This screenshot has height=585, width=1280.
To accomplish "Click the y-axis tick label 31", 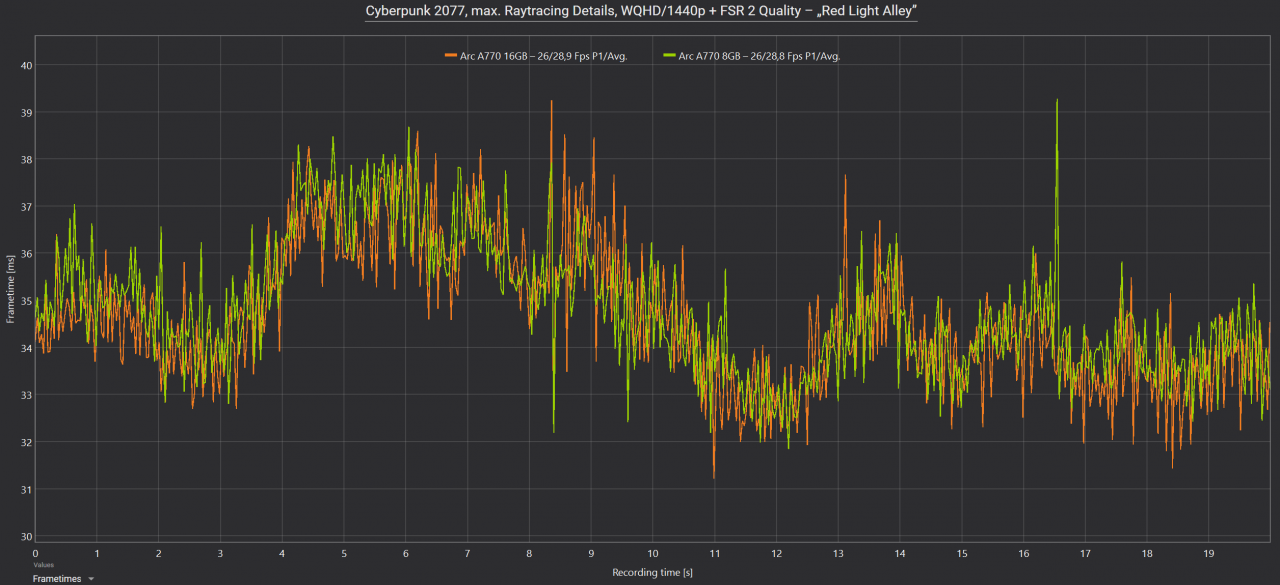I will (26, 488).
